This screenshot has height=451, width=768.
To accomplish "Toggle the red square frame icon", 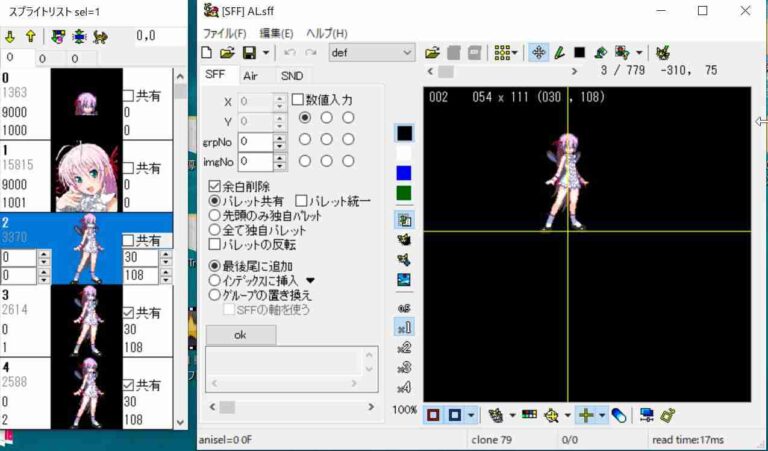I will [x=433, y=415].
